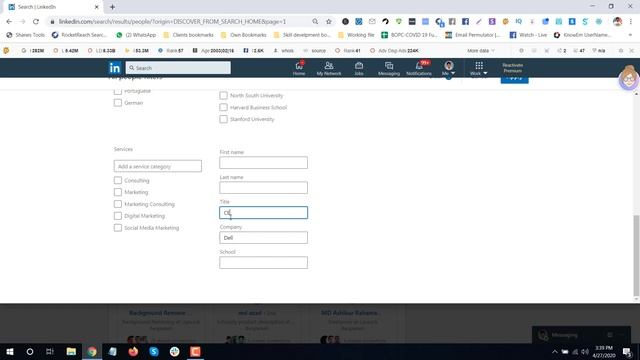
Task: Close the Search | LinkedIn tab
Action: click(97, 7)
